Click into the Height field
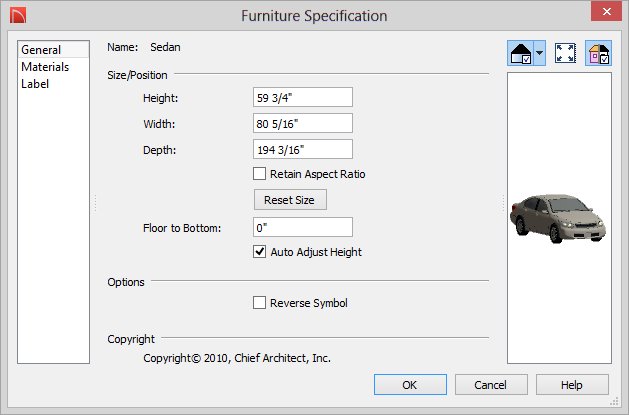The image size is (629, 415). click(x=303, y=97)
